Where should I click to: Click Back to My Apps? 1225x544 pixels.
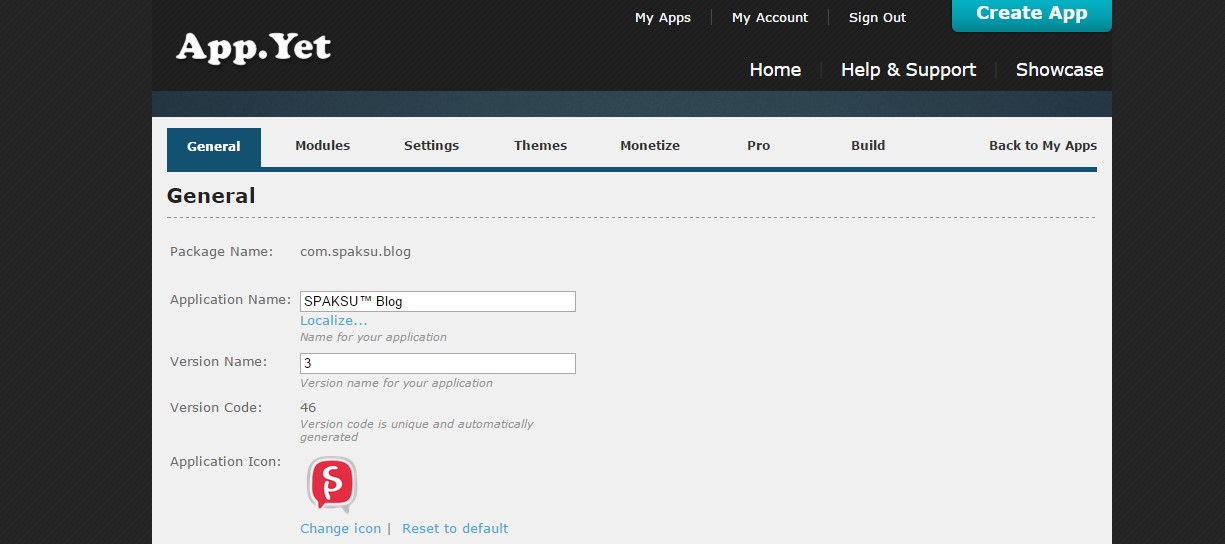click(x=1043, y=145)
